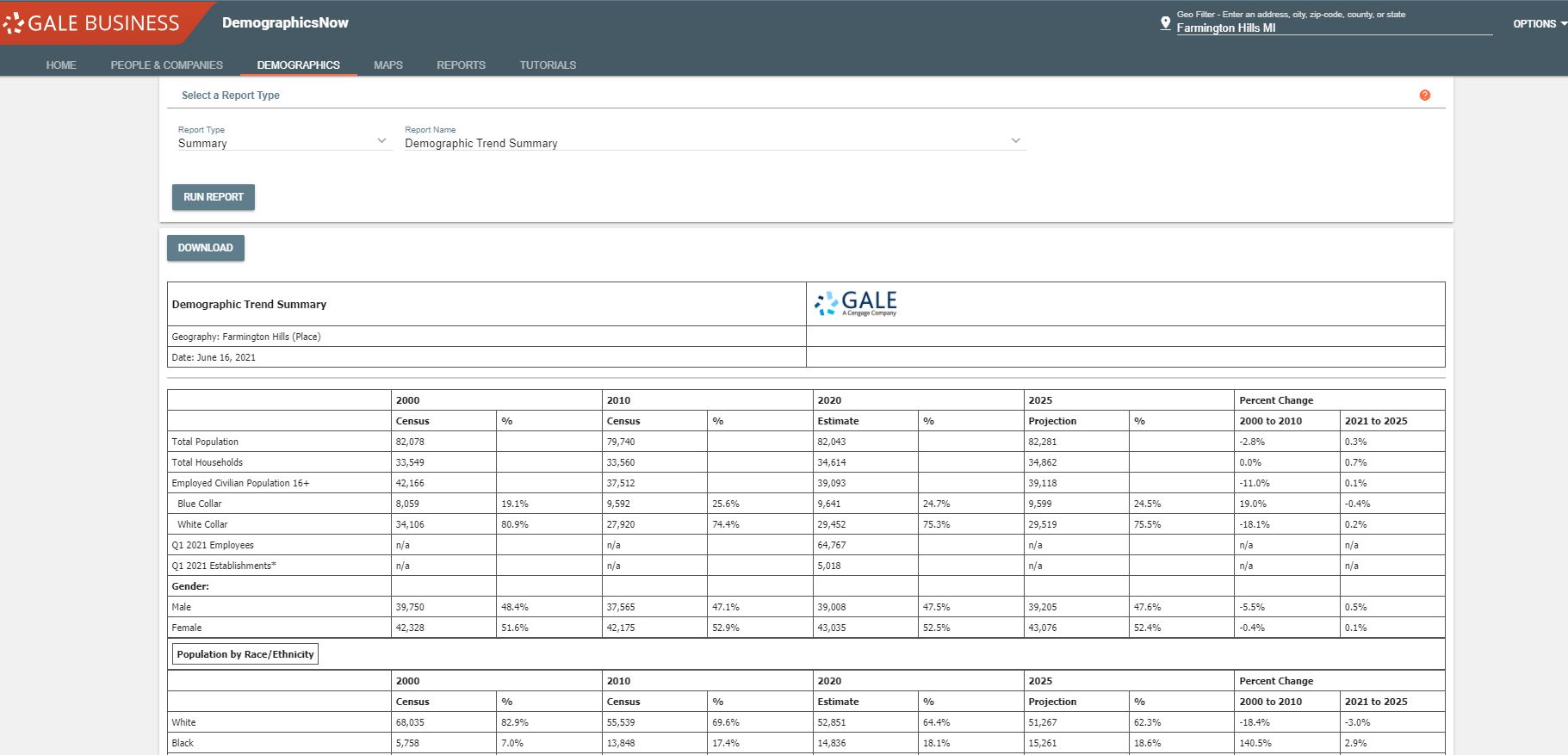Image resolution: width=1568 pixels, height=755 pixels.
Task: Click the 82,043 population 2020 estimate
Action: click(x=832, y=442)
